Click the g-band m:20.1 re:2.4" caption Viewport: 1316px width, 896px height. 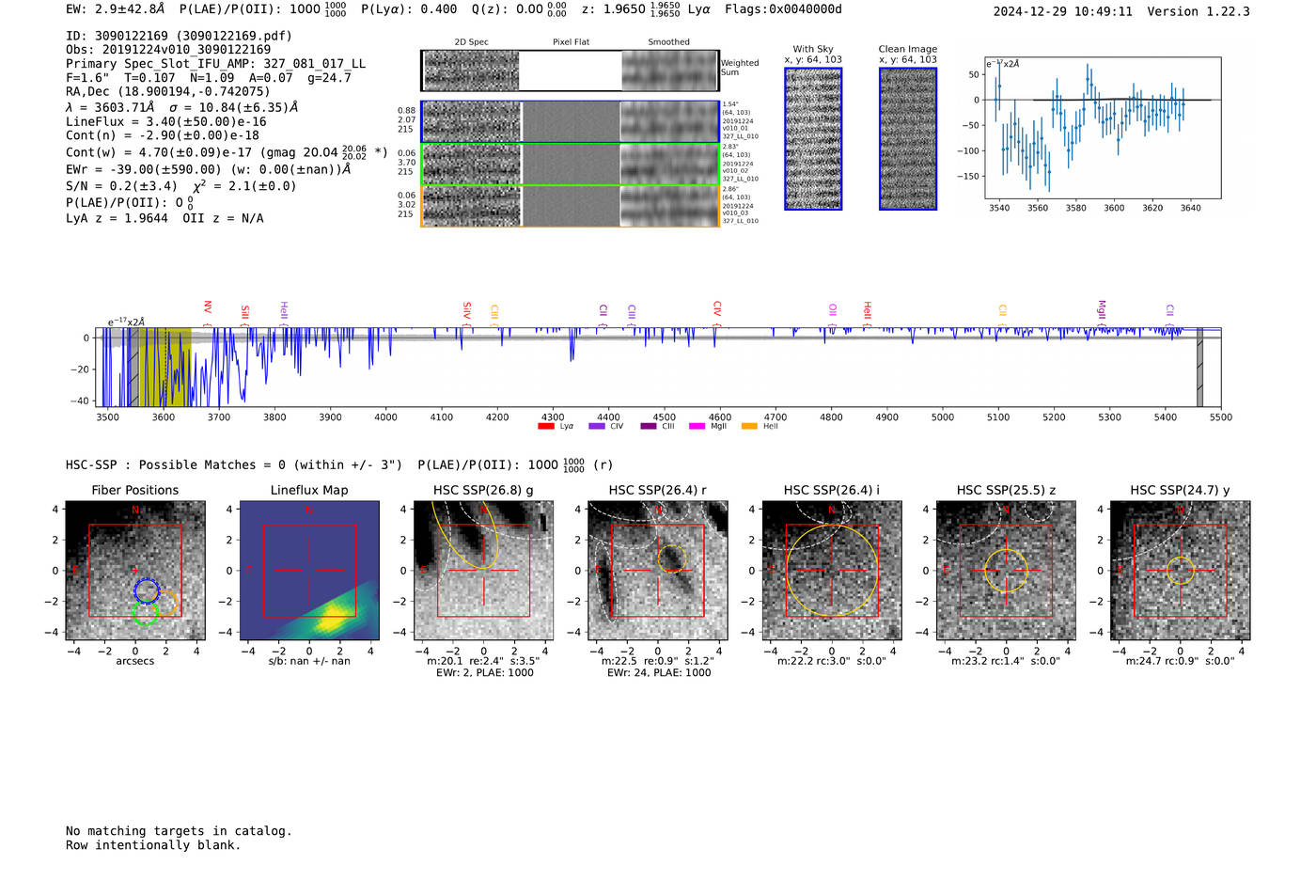click(483, 661)
